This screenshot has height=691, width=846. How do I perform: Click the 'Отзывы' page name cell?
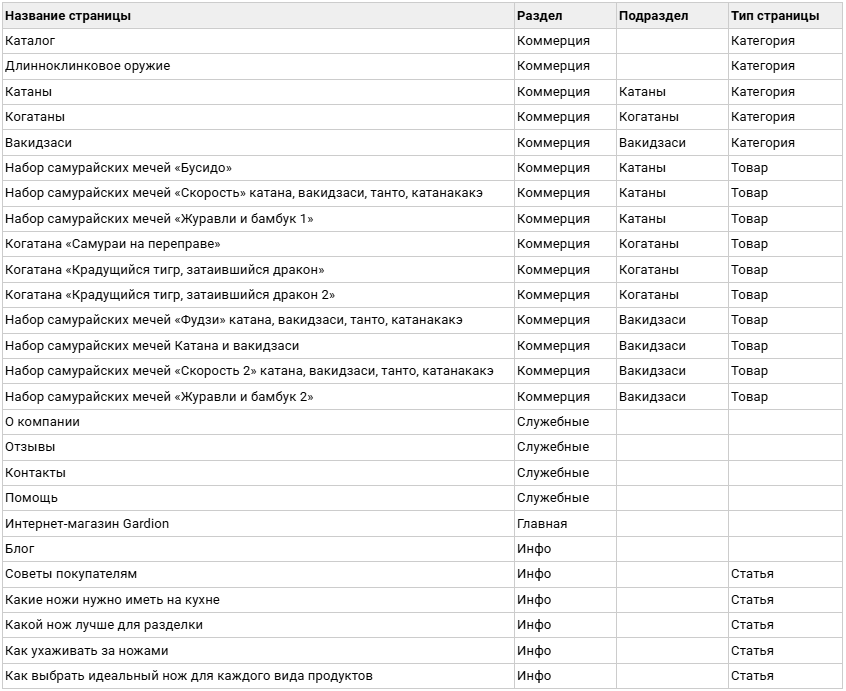[258, 447]
